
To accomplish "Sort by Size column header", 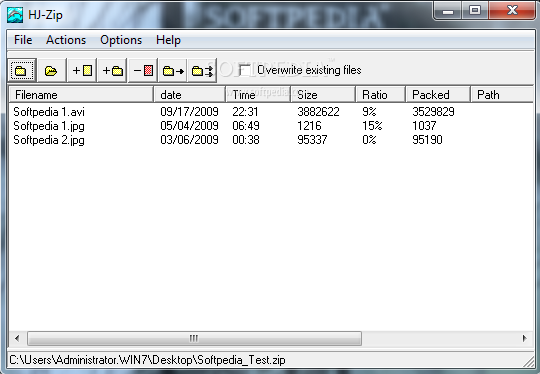I will pos(323,95).
